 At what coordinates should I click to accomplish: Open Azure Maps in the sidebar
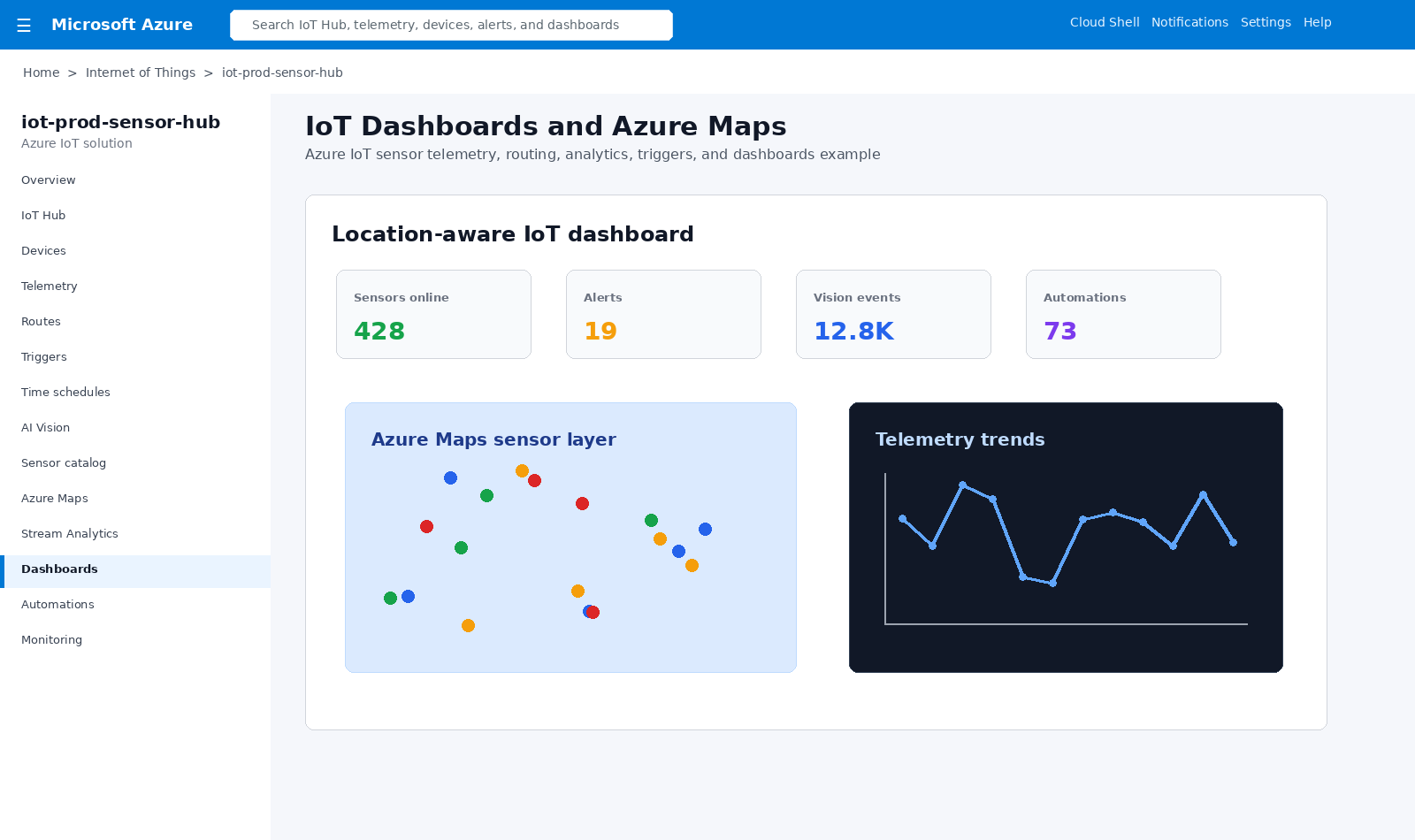click(x=135, y=499)
